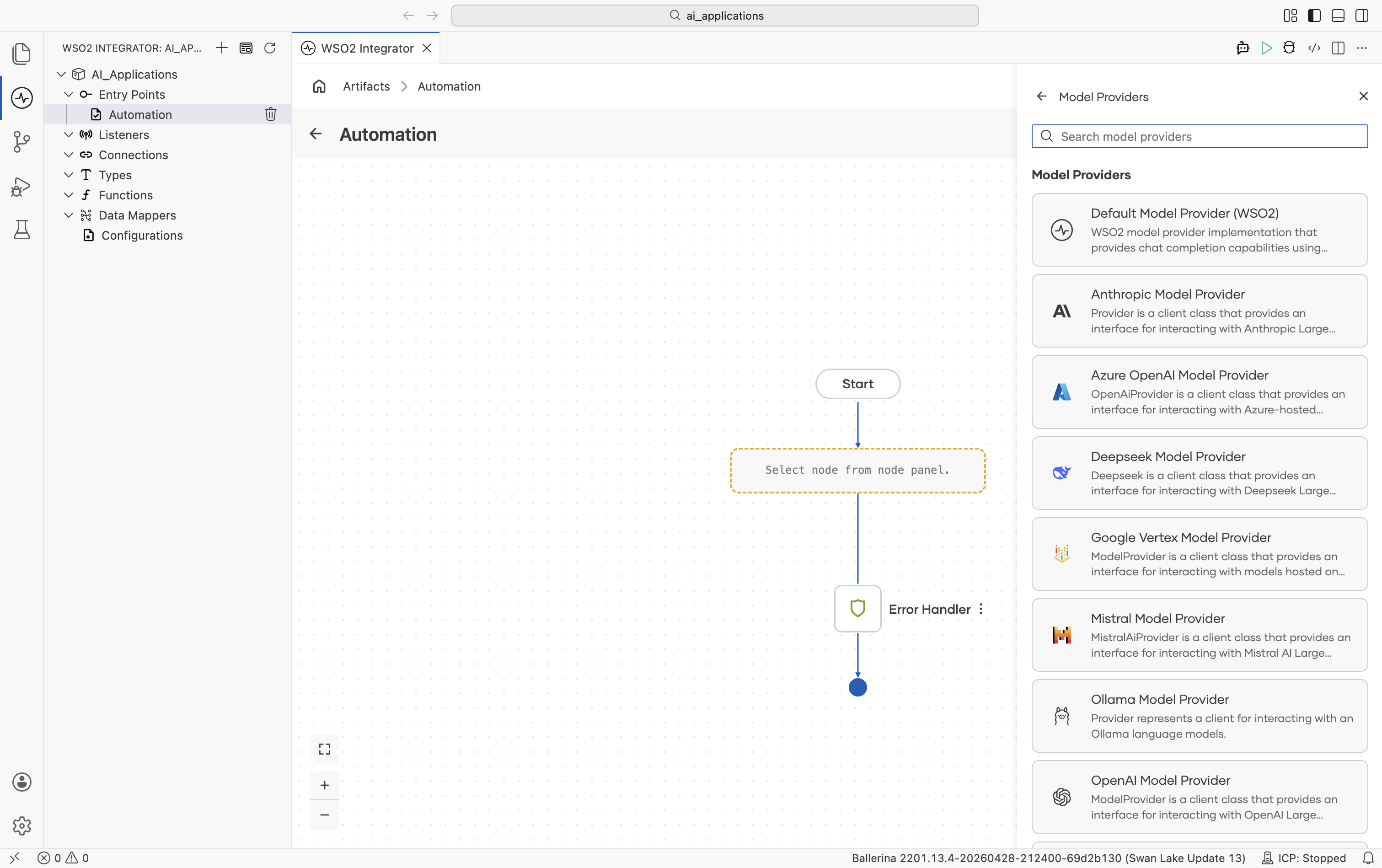Open the Accounts icon
Image resolution: width=1382 pixels, height=868 pixels.
(x=22, y=782)
